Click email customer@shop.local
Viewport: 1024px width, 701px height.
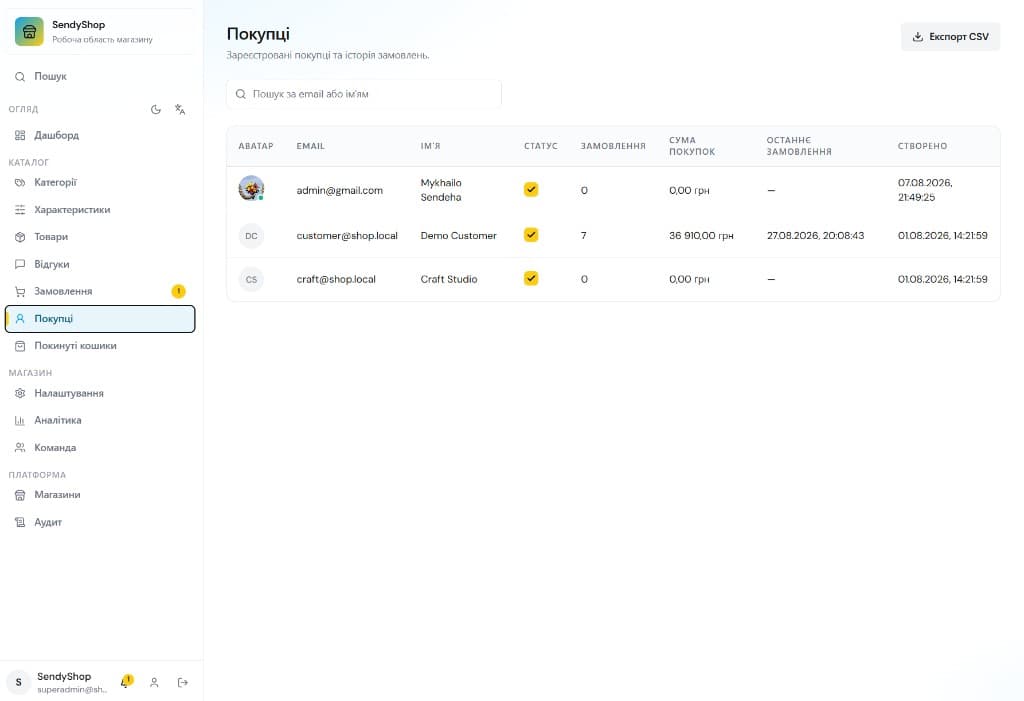point(347,236)
